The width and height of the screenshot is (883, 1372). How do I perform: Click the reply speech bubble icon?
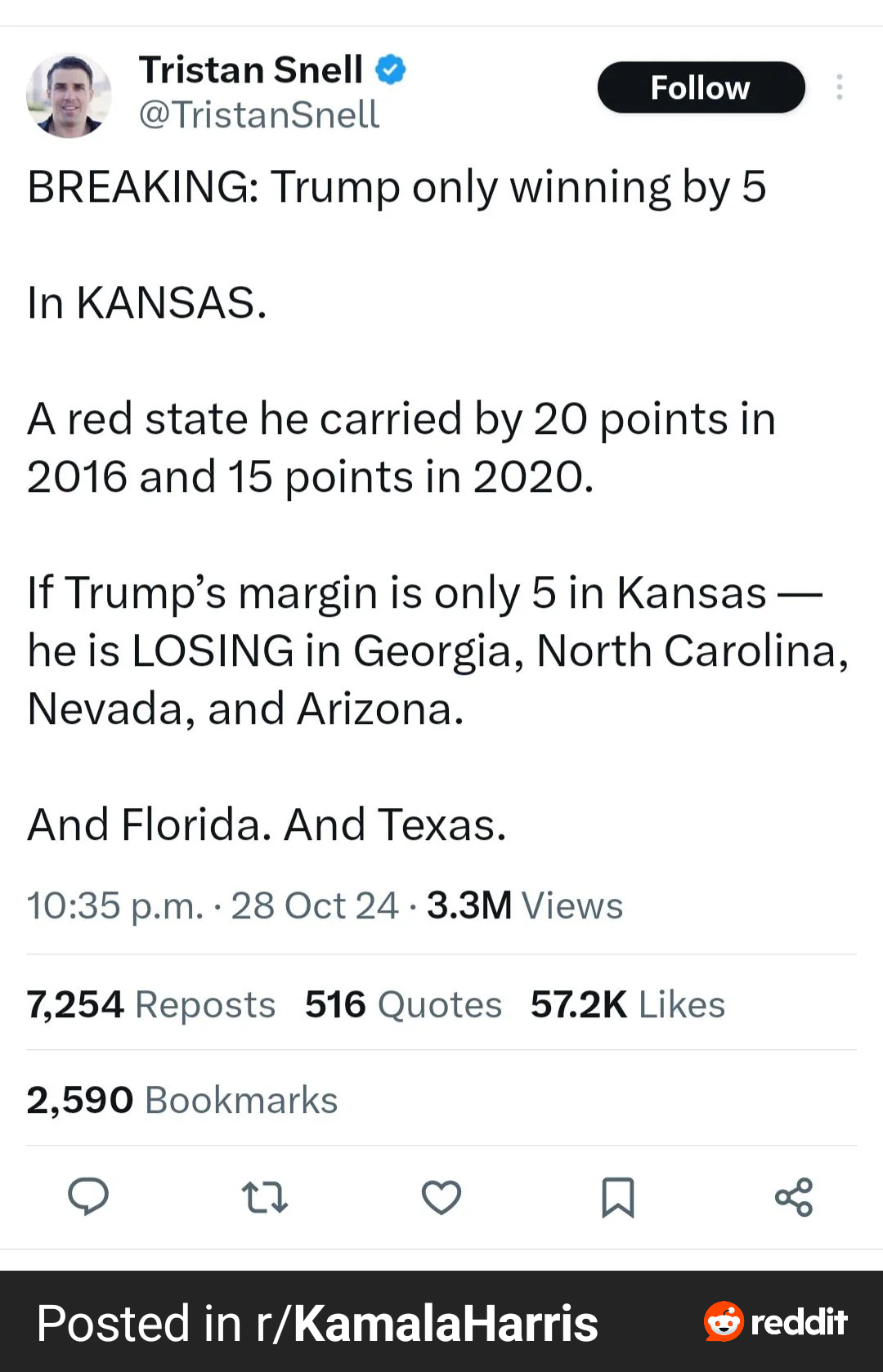coord(88,1197)
